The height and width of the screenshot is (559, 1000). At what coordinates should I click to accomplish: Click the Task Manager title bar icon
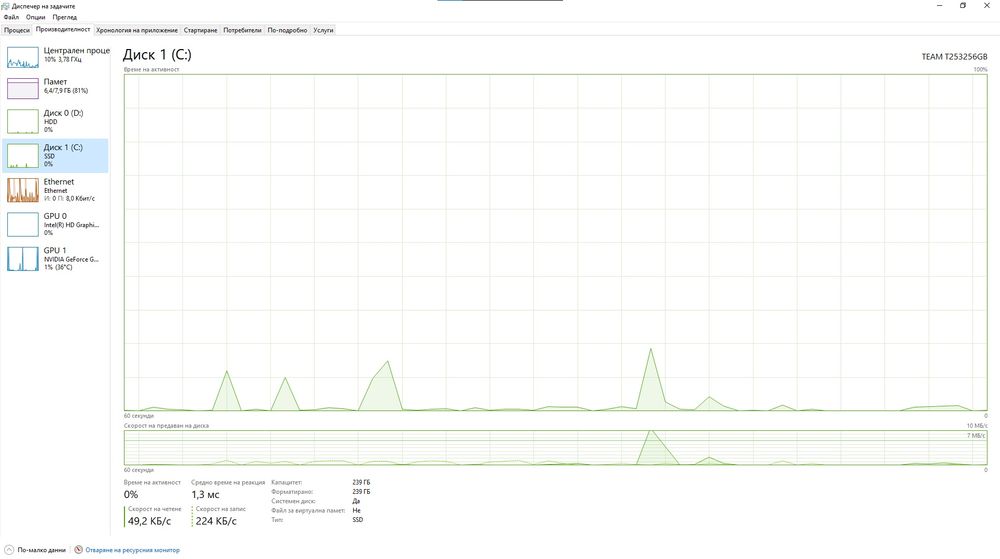coord(5,6)
